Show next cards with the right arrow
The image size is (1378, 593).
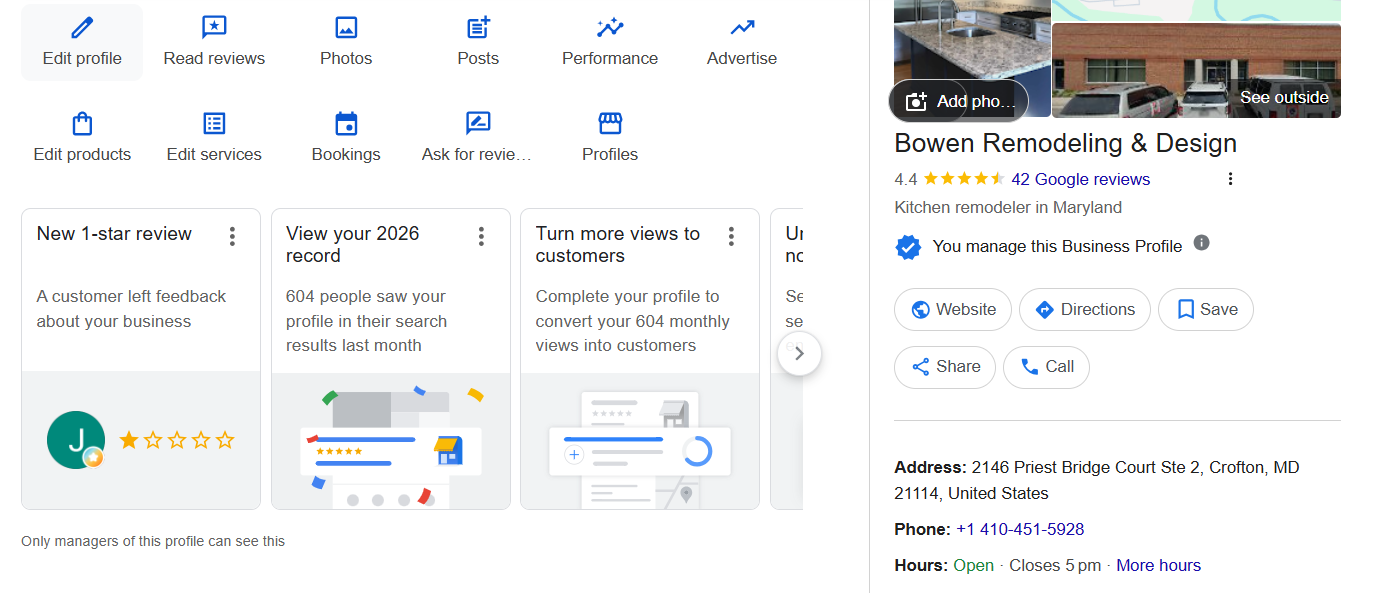(799, 353)
